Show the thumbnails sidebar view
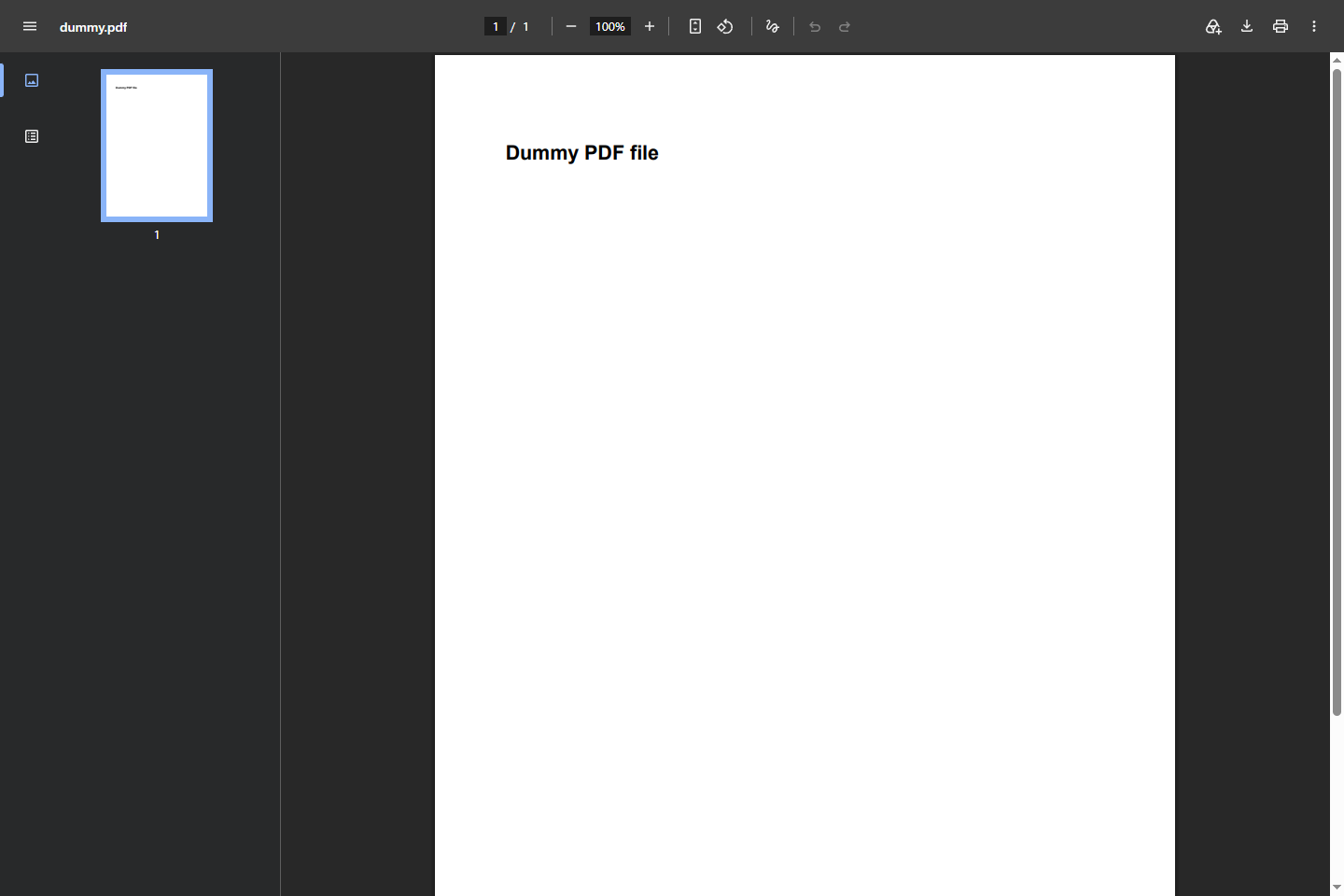Image resolution: width=1344 pixels, height=896 pixels. pyautogui.click(x=32, y=80)
